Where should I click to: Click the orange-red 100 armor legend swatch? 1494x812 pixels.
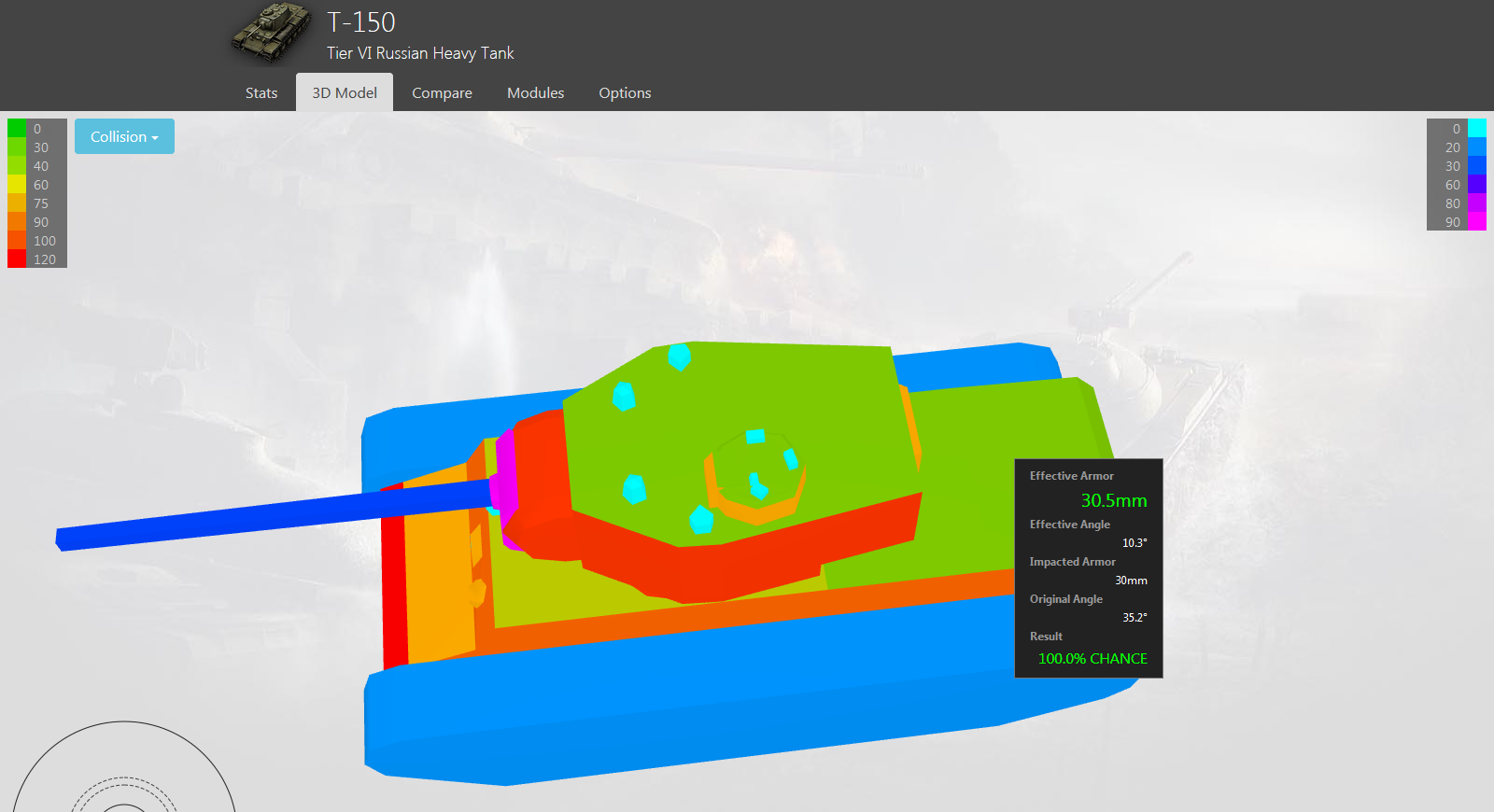click(17, 240)
